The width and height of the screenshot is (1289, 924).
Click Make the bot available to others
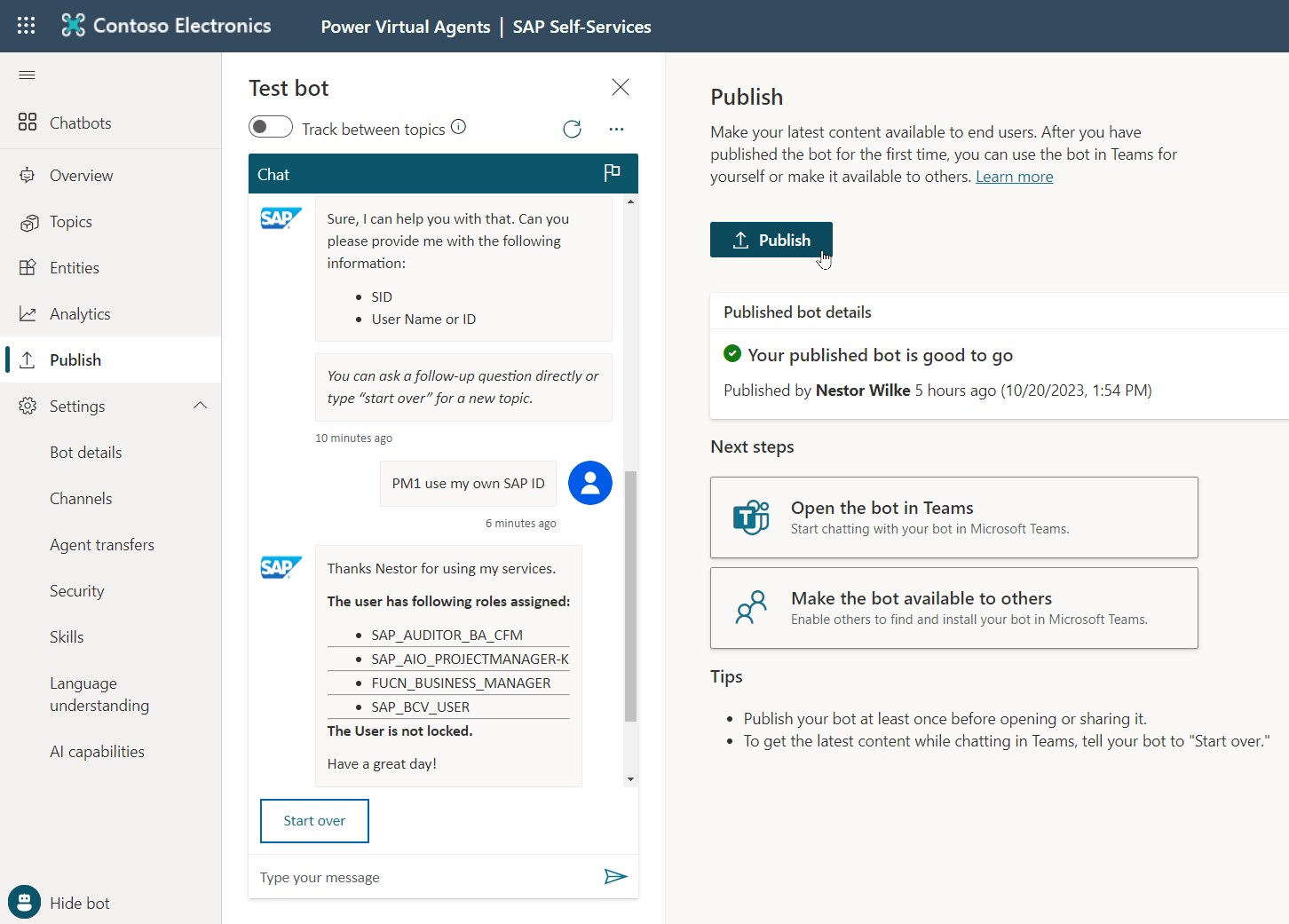click(x=954, y=608)
